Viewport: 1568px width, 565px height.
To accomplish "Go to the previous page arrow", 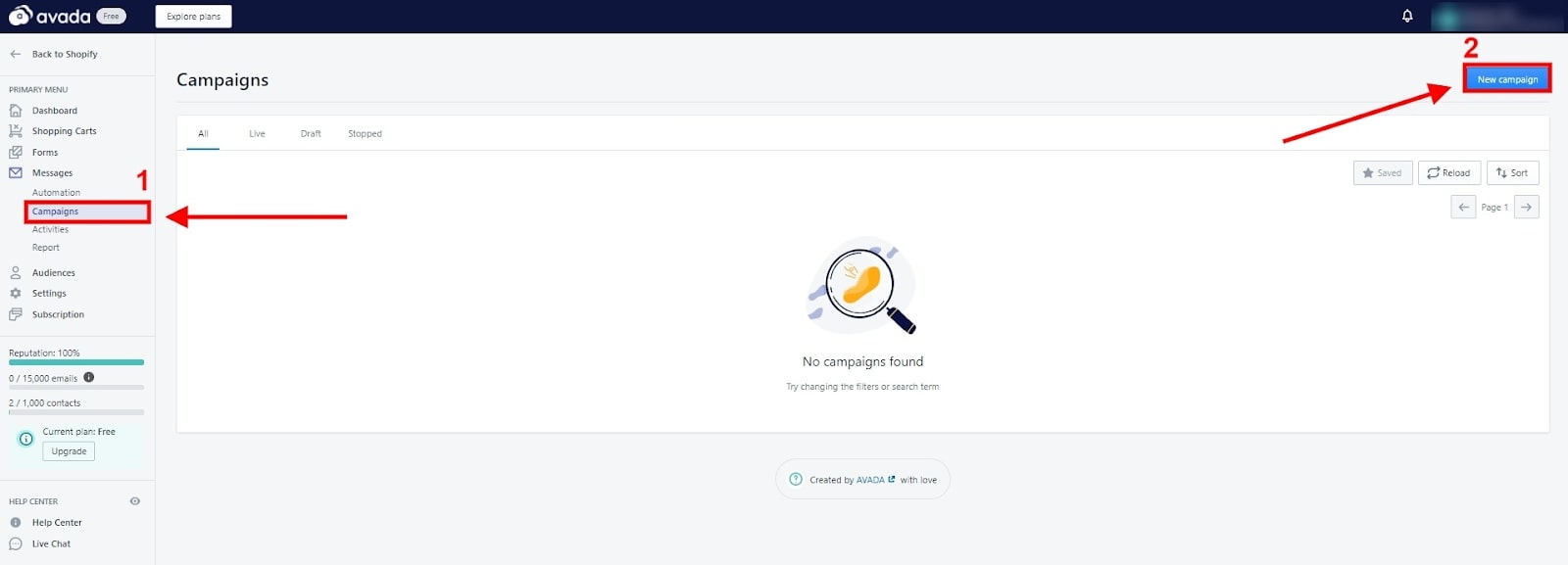I will point(1463,207).
